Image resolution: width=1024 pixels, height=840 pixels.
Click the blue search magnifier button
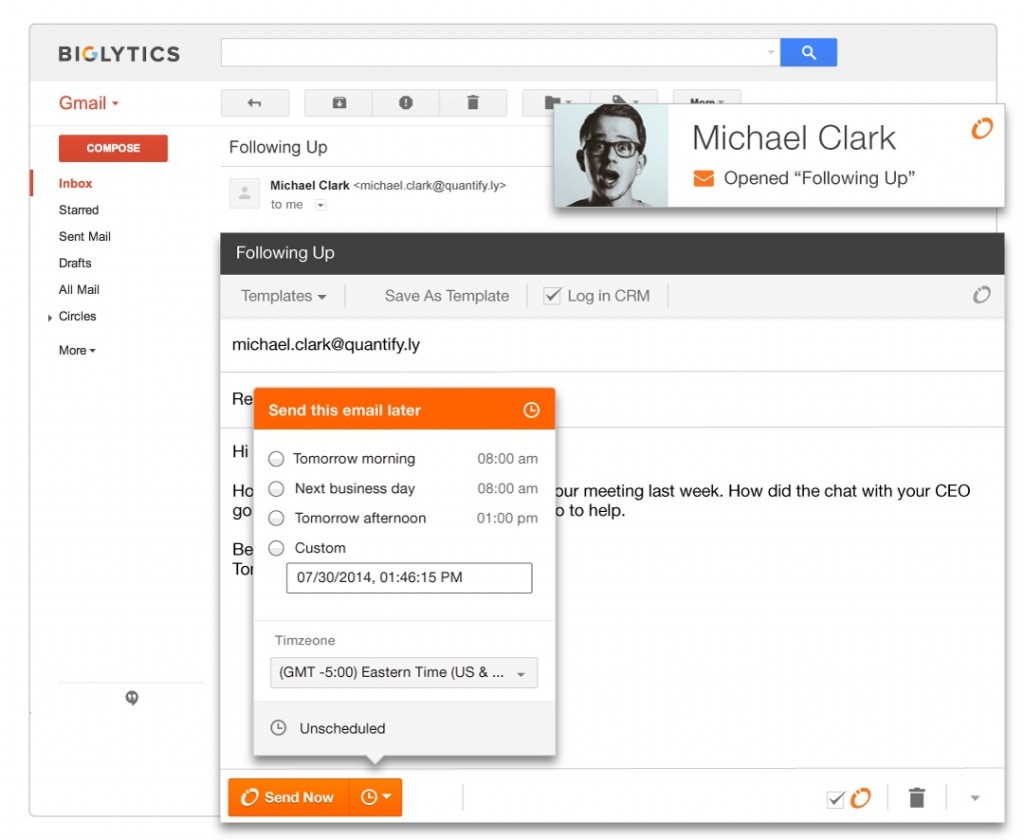[808, 53]
